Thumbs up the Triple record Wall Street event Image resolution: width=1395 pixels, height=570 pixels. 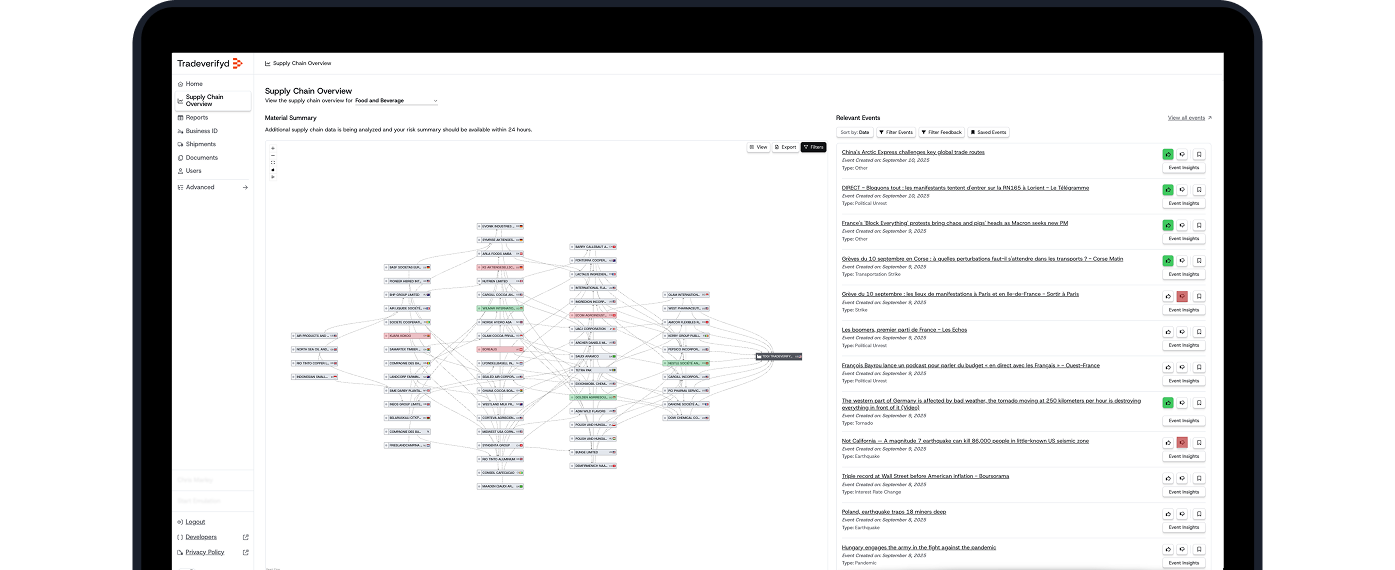[1168, 478]
